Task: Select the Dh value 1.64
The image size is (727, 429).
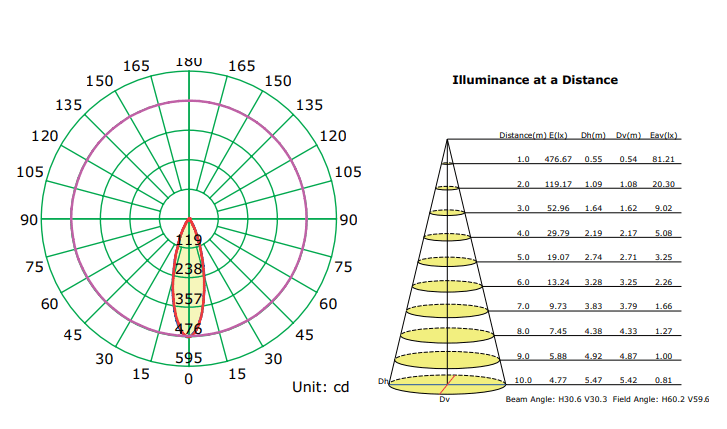Action: (593, 208)
